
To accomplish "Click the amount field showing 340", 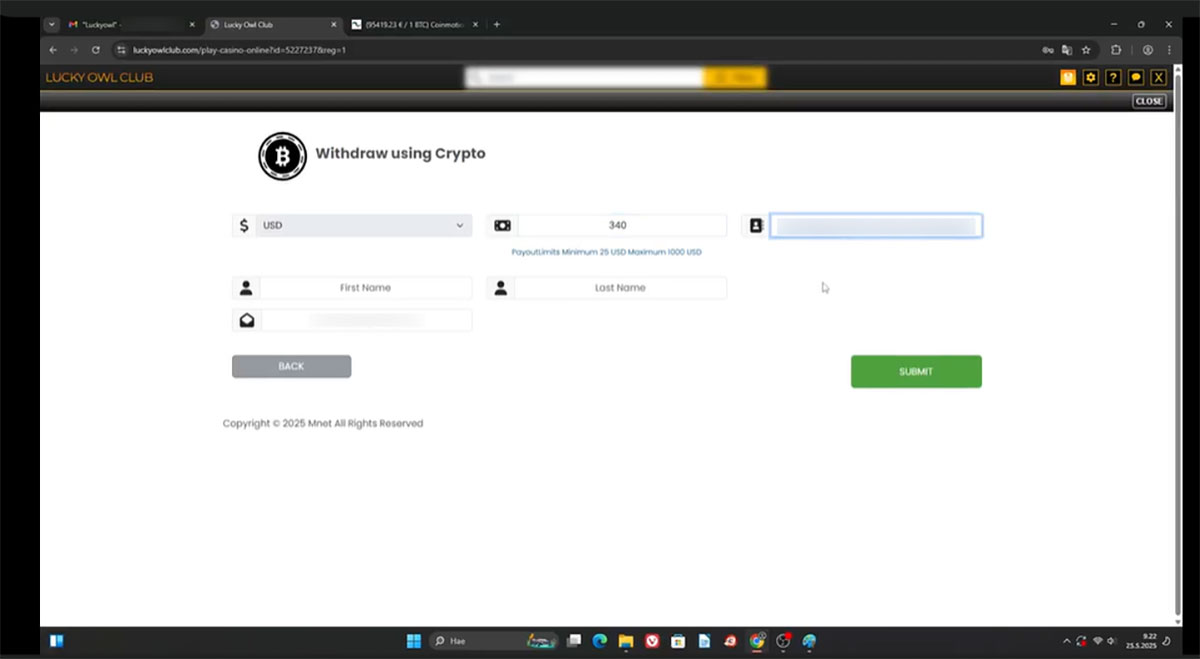I will (x=622, y=226).
